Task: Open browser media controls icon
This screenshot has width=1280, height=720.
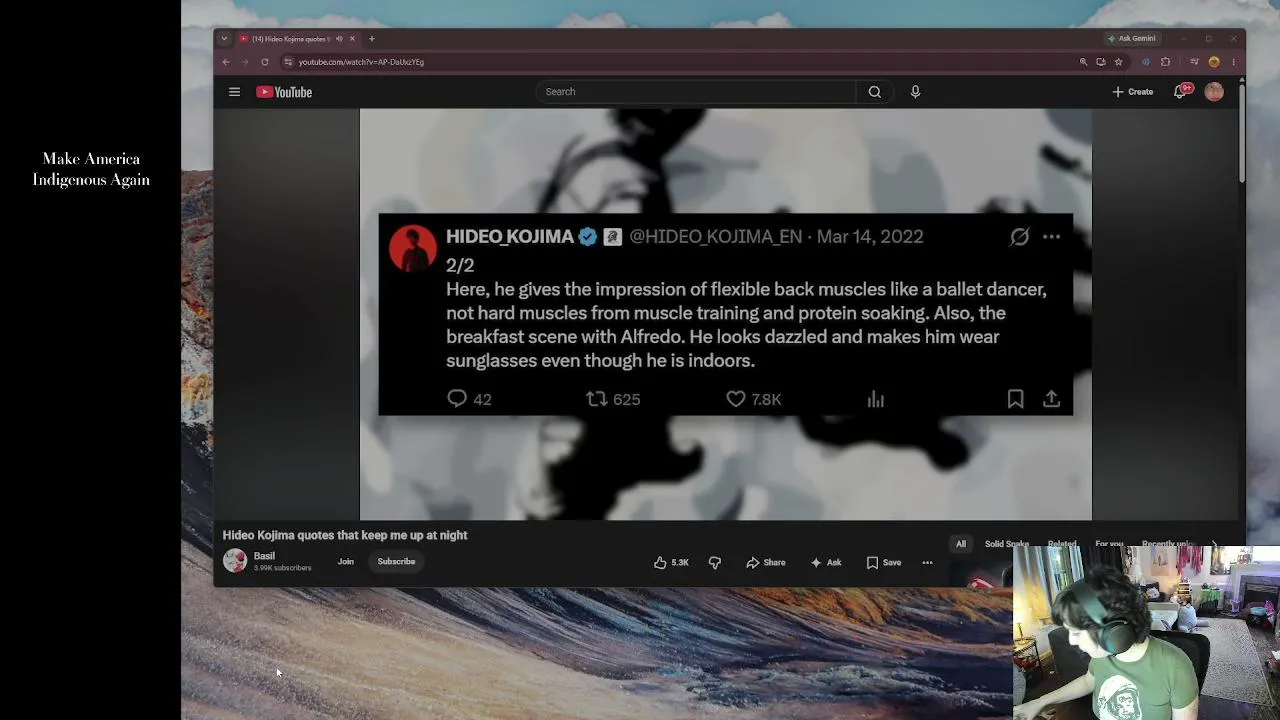Action: 1194,62
